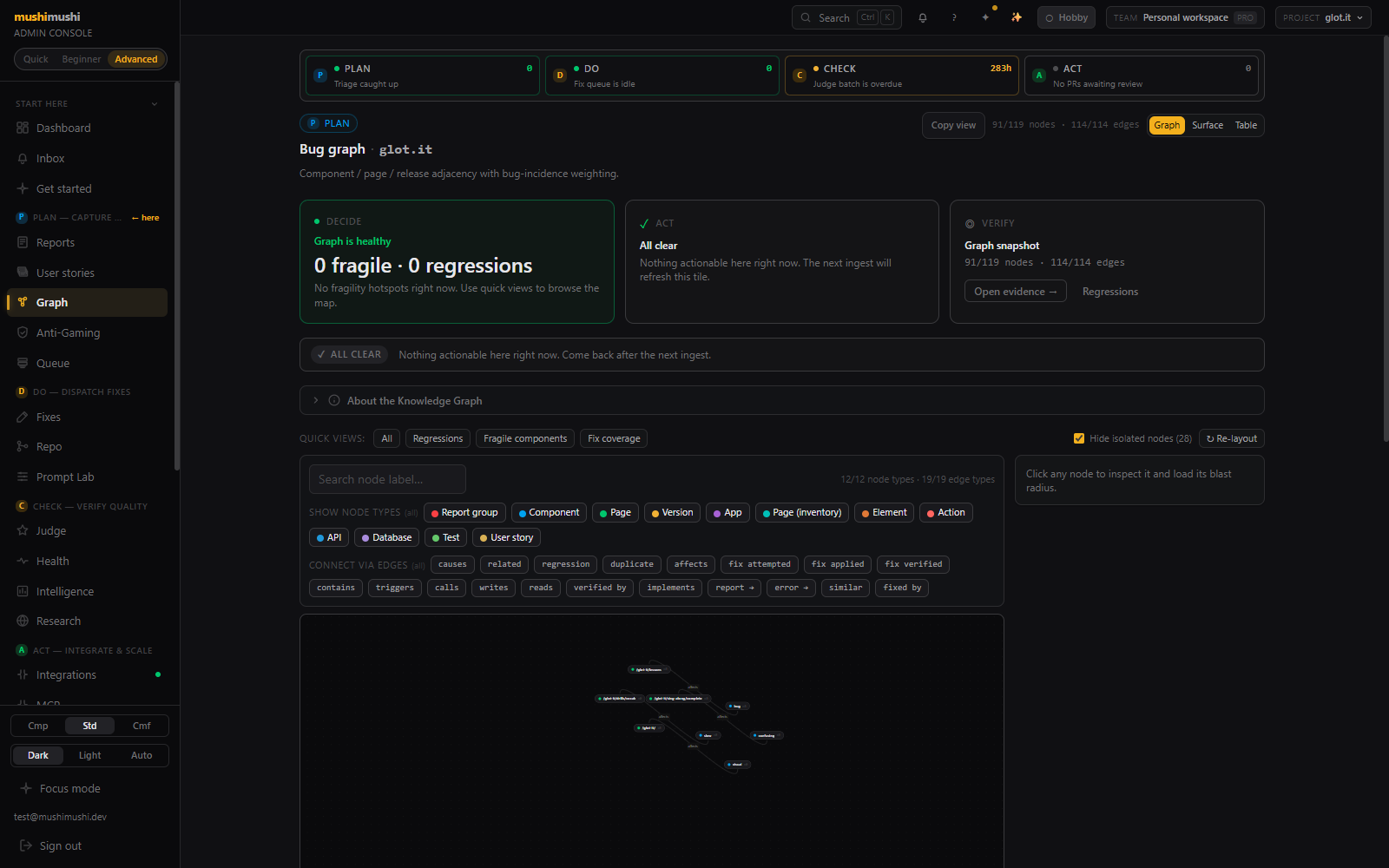
Task: Toggle Hide isolated nodes checkbox
Action: click(1079, 438)
